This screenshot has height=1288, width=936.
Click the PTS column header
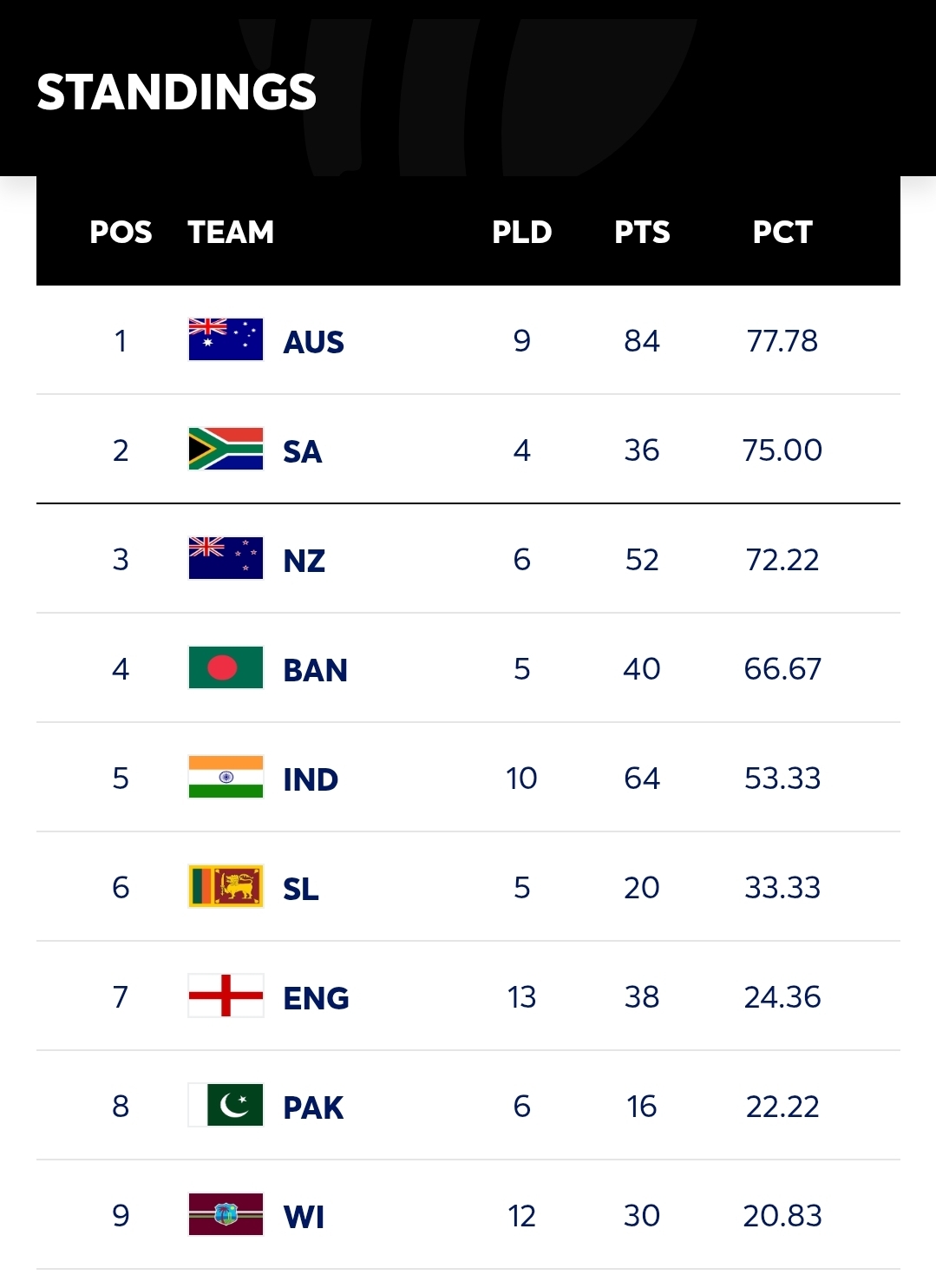point(642,232)
